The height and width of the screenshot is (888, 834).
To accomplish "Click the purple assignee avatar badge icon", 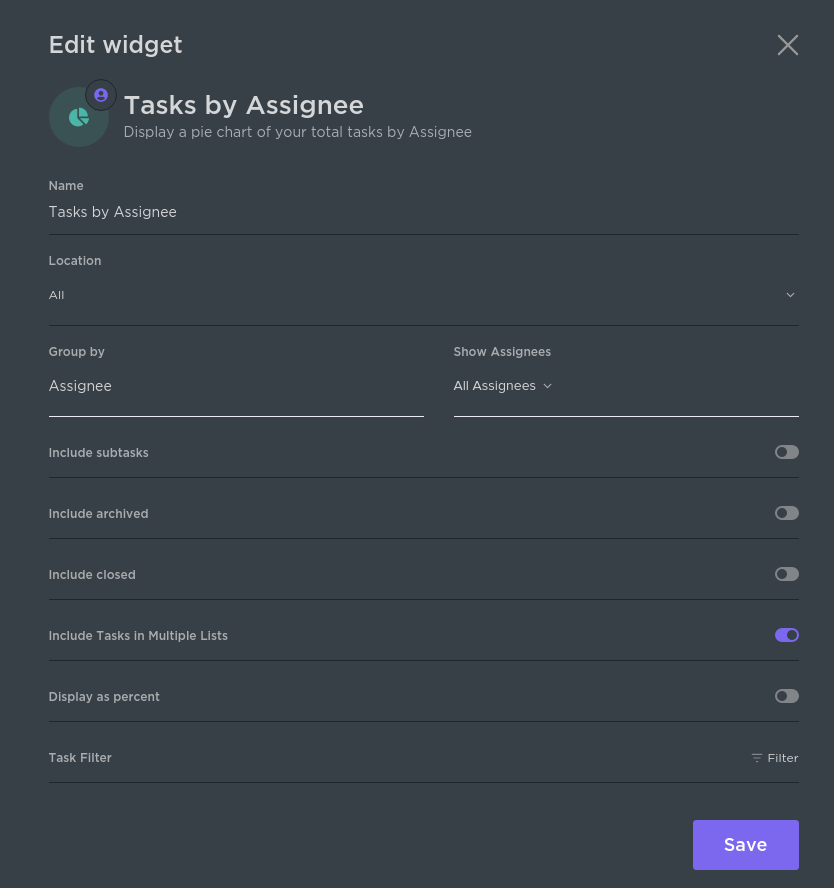I will point(101,95).
